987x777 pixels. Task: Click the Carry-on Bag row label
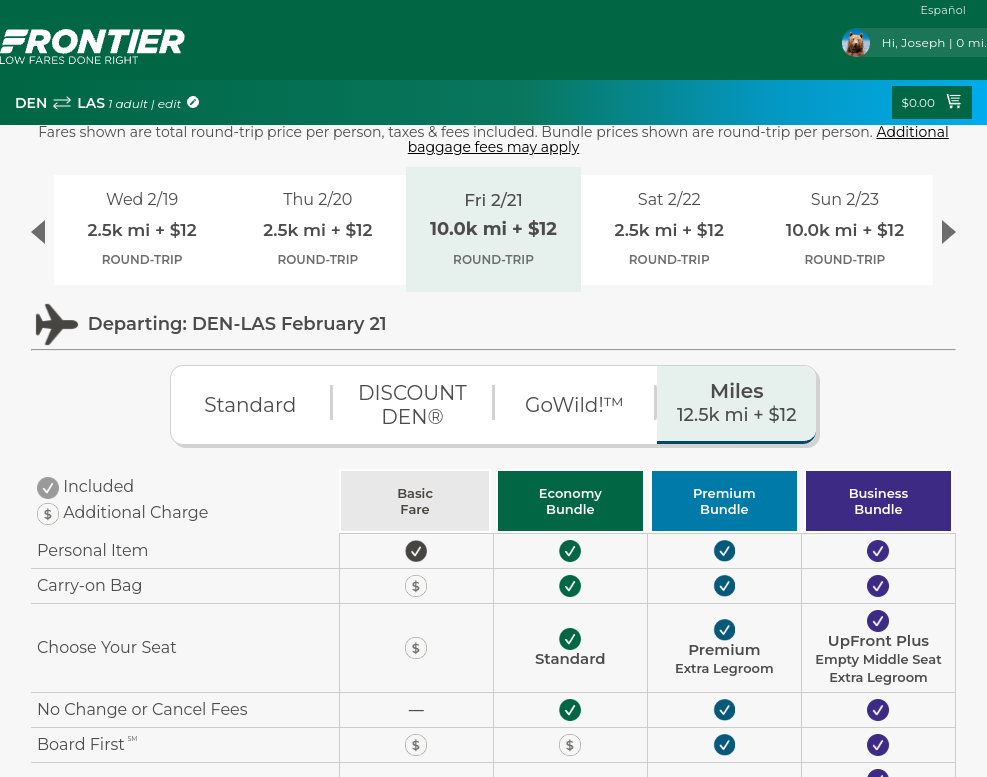89,586
